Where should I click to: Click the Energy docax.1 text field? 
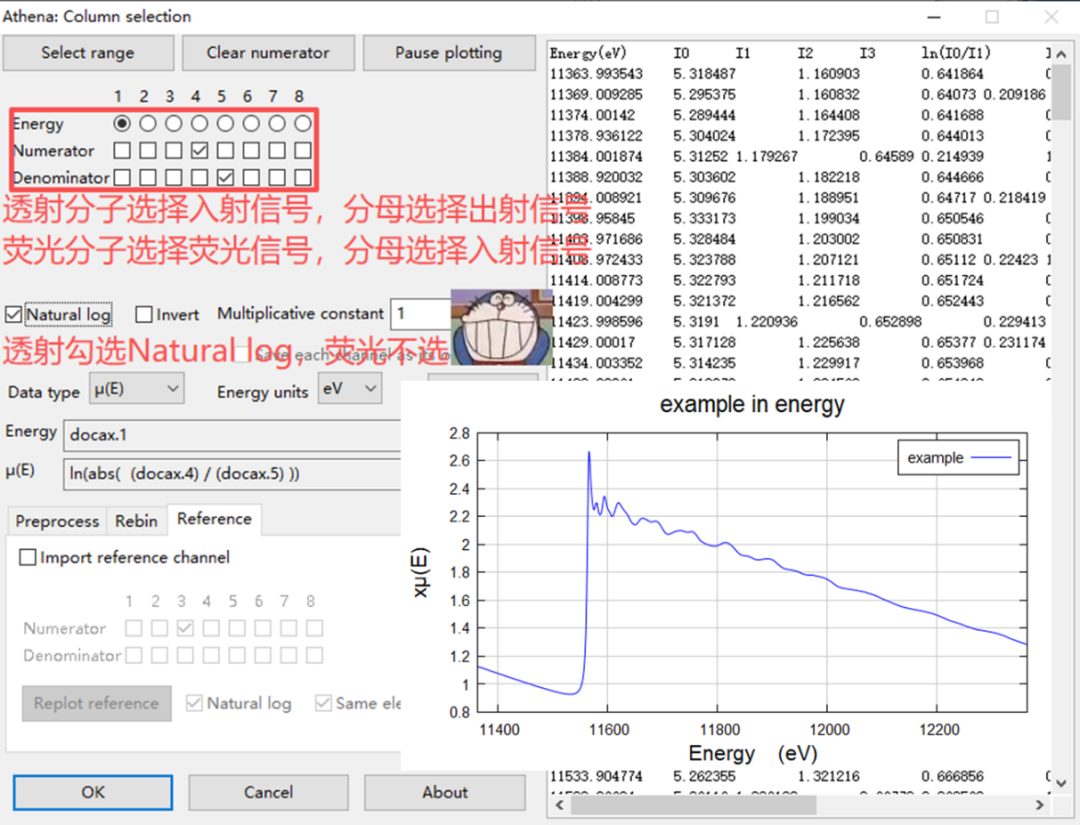click(x=232, y=435)
